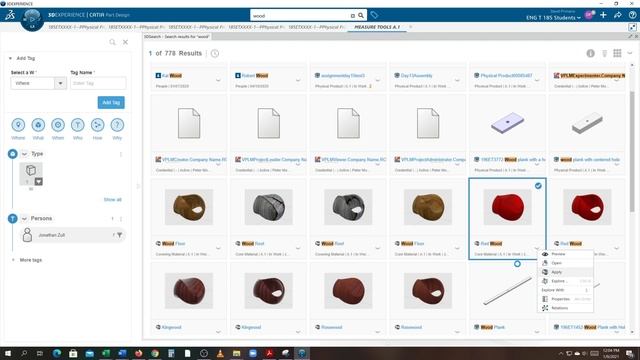Open Kai Wood person result

pyautogui.click(x=172, y=76)
